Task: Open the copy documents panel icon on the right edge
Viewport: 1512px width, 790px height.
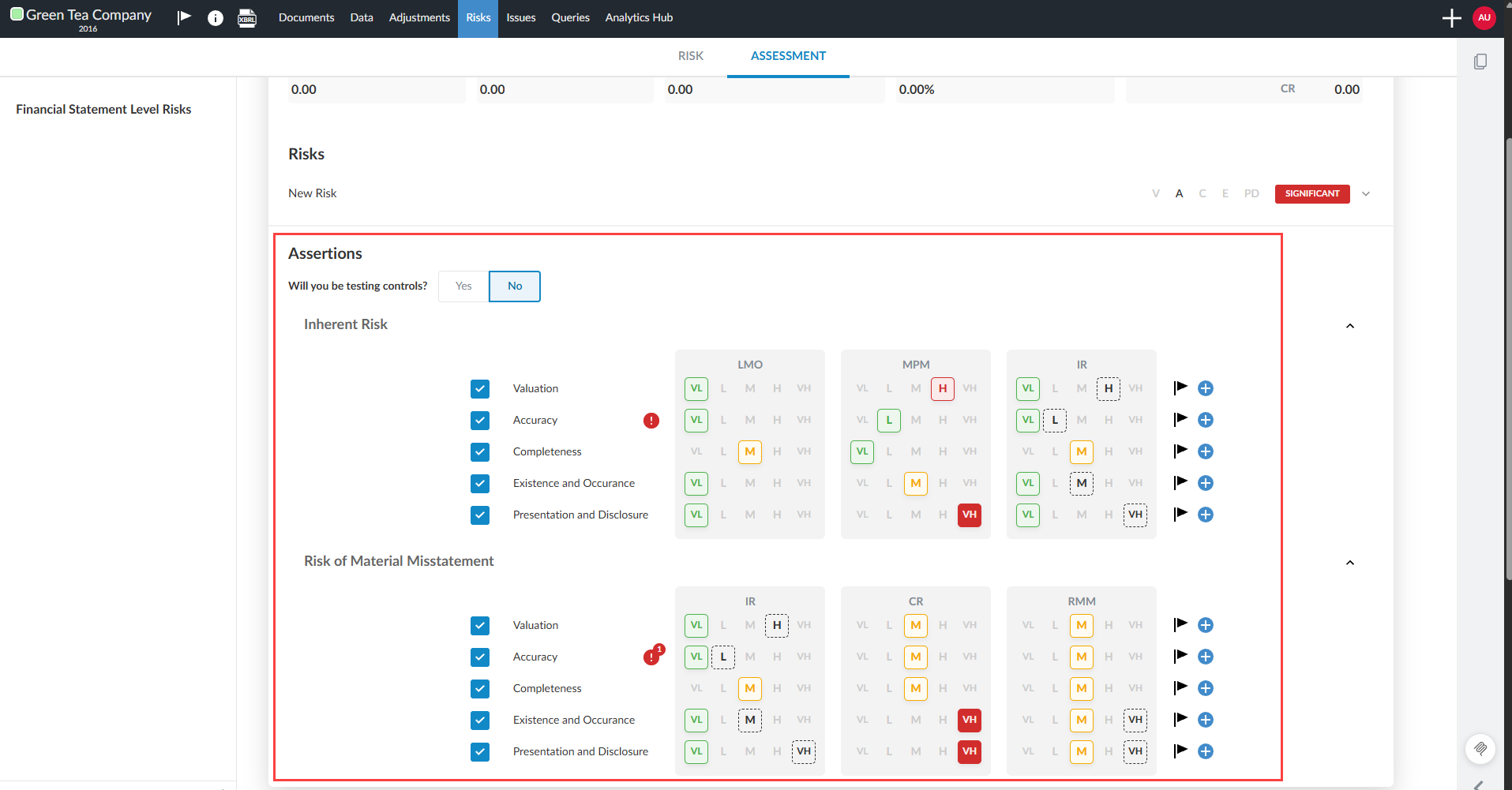Action: tap(1480, 61)
